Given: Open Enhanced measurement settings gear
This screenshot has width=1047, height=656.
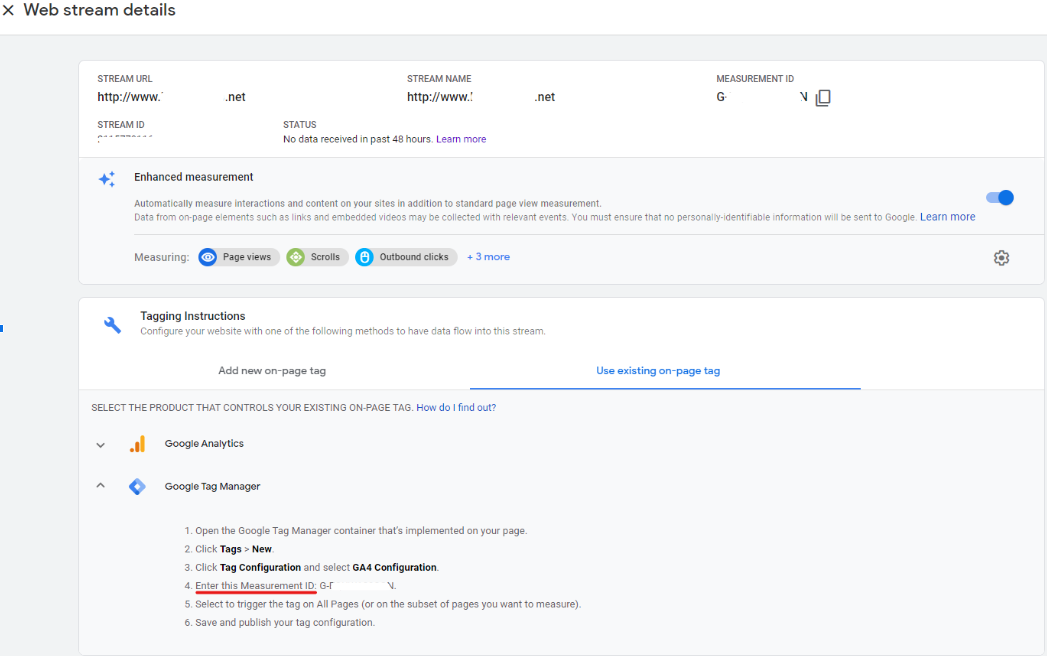Looking at the screenshot, I should click(1001, 258).
